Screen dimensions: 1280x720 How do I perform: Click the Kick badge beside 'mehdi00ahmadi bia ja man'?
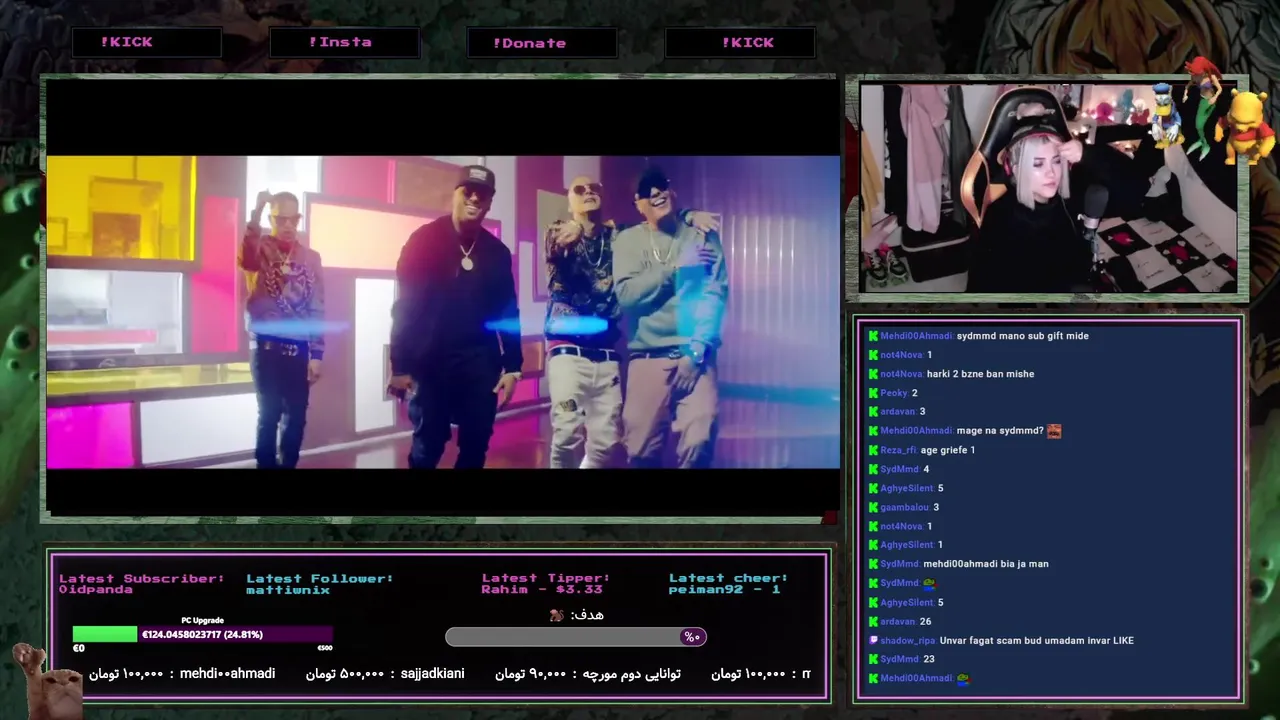point(873,564)
